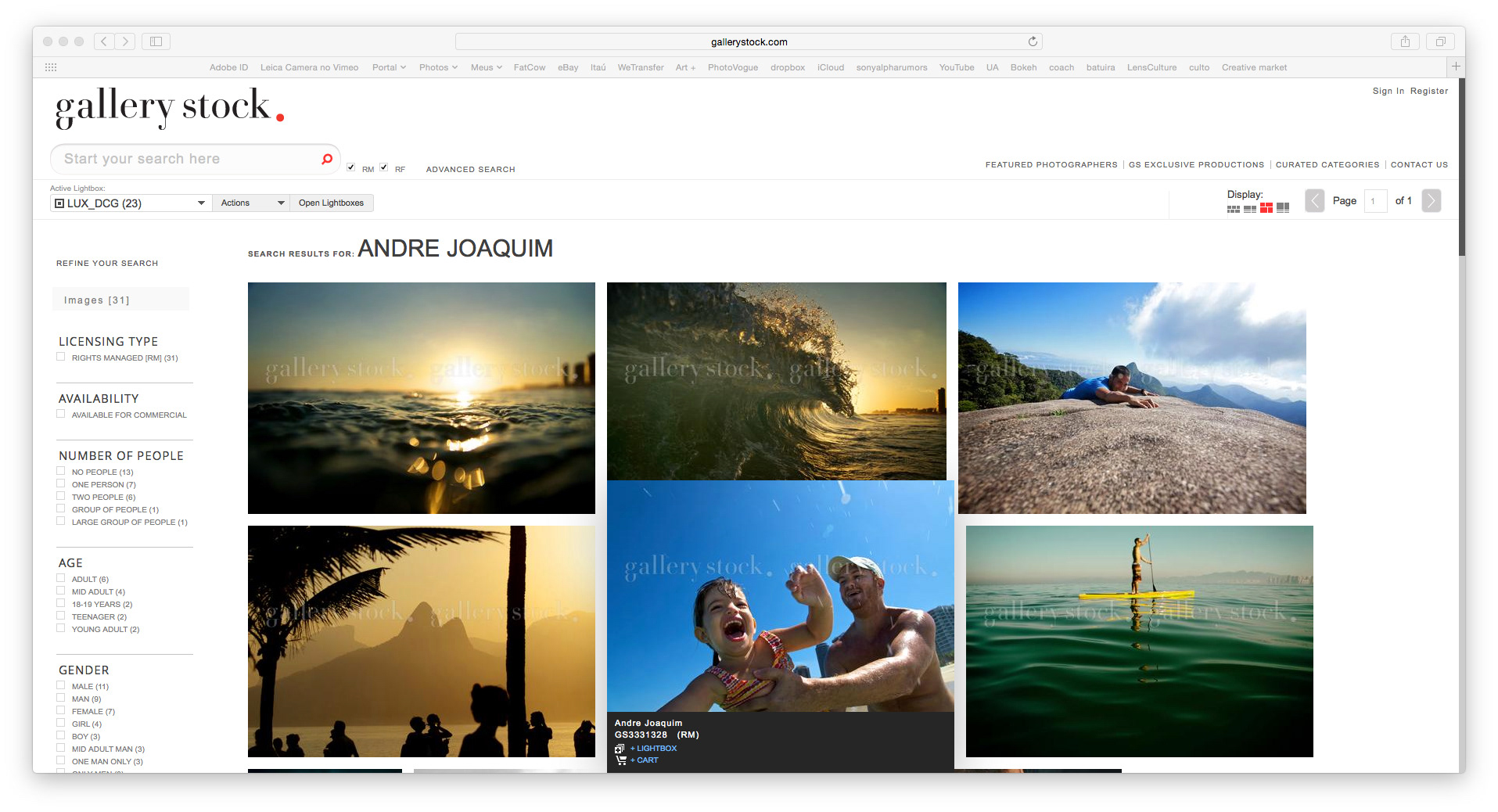Screen dimensions: 1498x812
Task: Go to next results page arrow
Action: click(1431, 201)
